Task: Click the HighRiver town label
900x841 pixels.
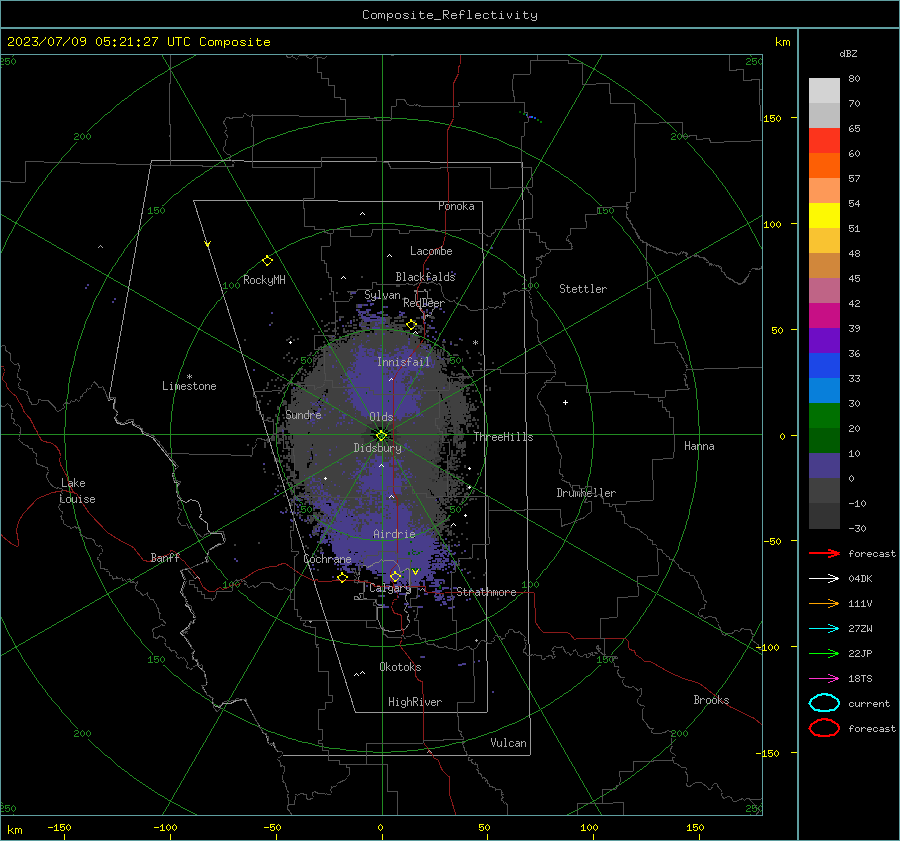Action: pyautogui.click(x=415, y=702)
